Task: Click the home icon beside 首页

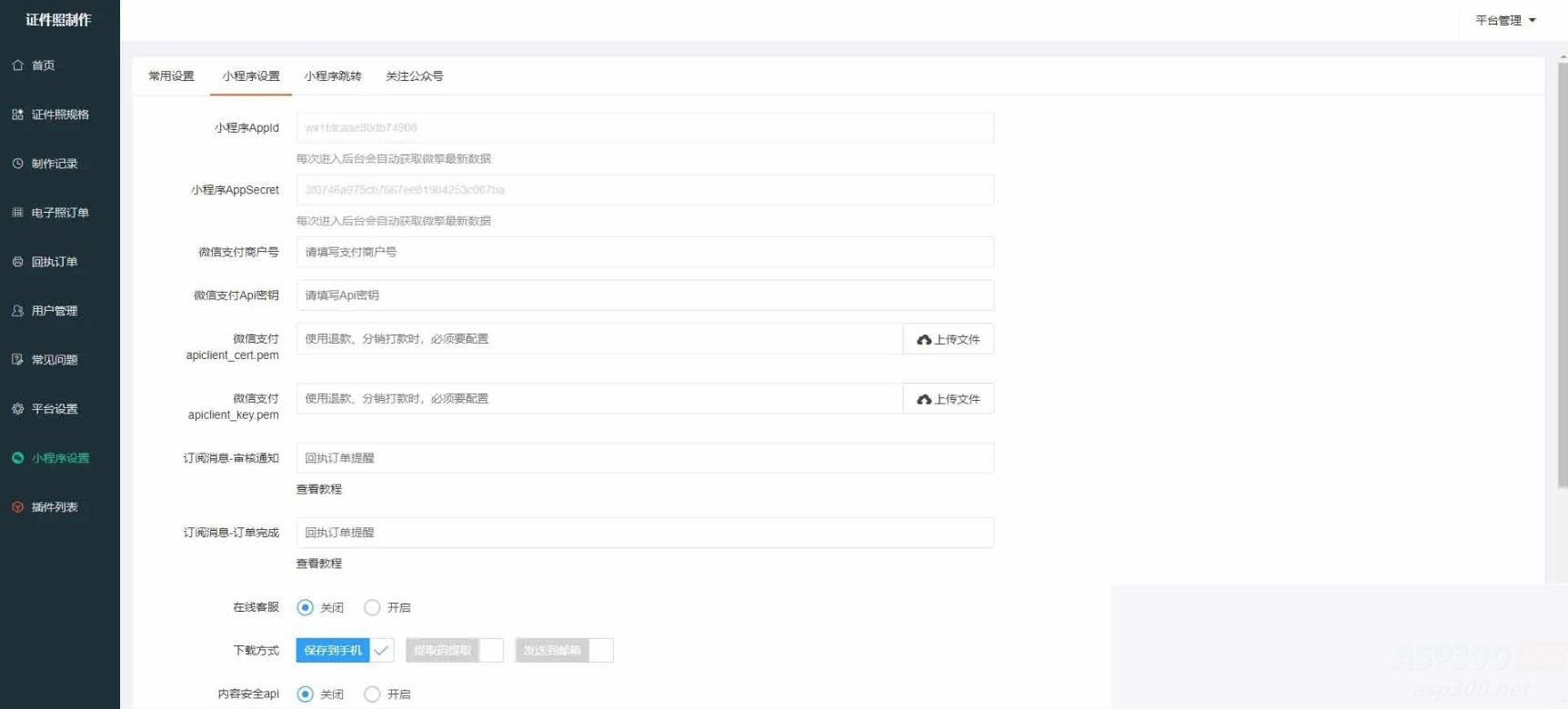Action: pos(17,65)
